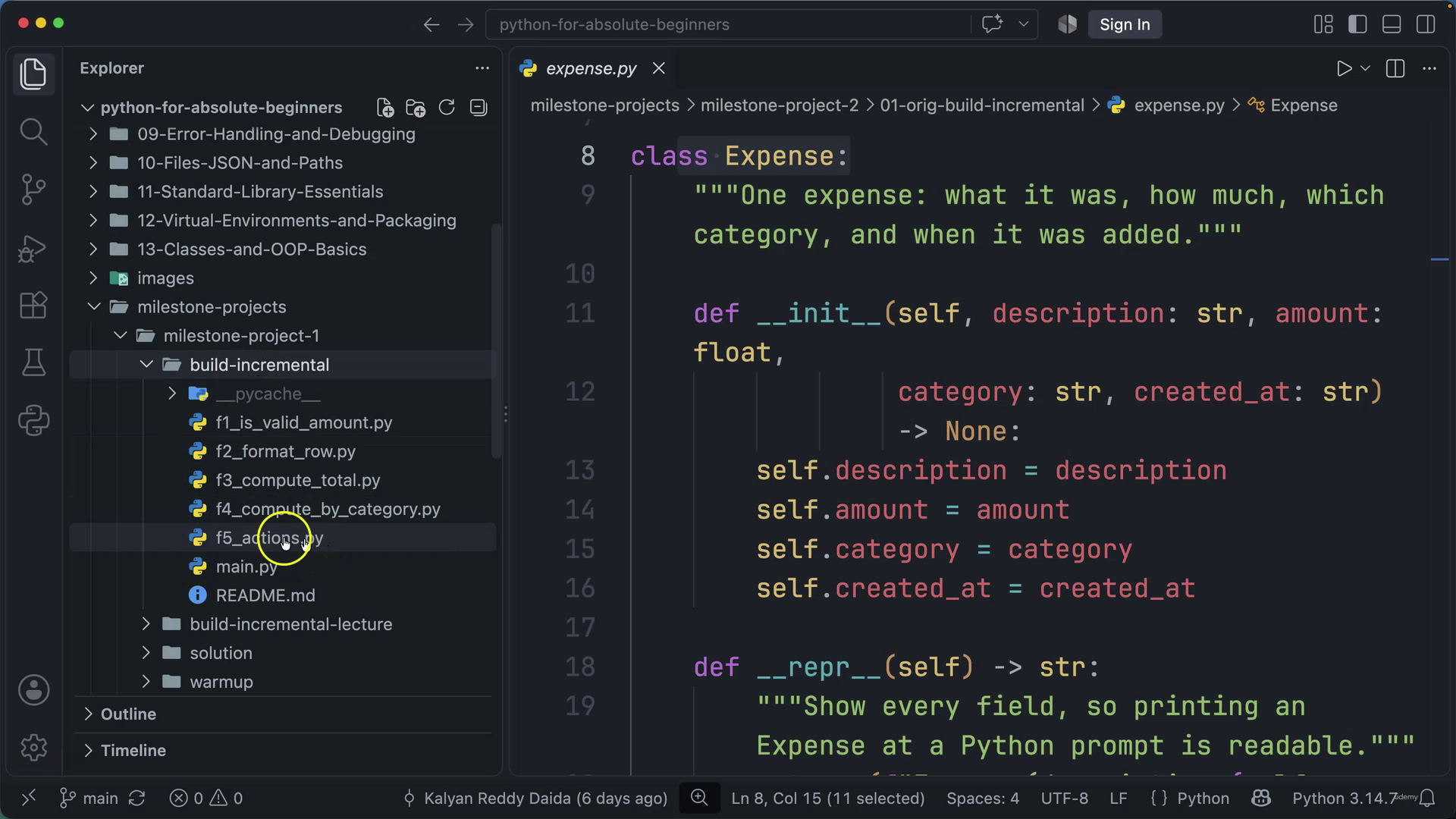Open the Extensions view
This screenshot has width=1456, height=819.
pyautogui.click(x=33, y=306)
